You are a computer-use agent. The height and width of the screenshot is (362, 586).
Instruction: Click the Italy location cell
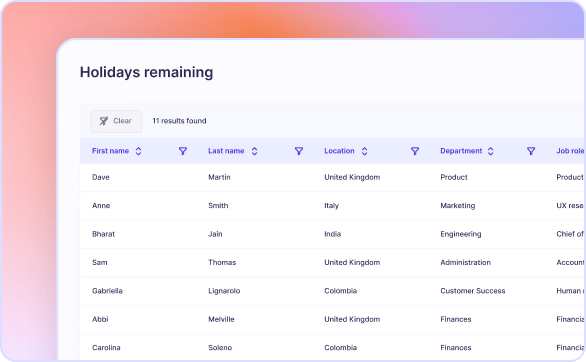(331, 206)
